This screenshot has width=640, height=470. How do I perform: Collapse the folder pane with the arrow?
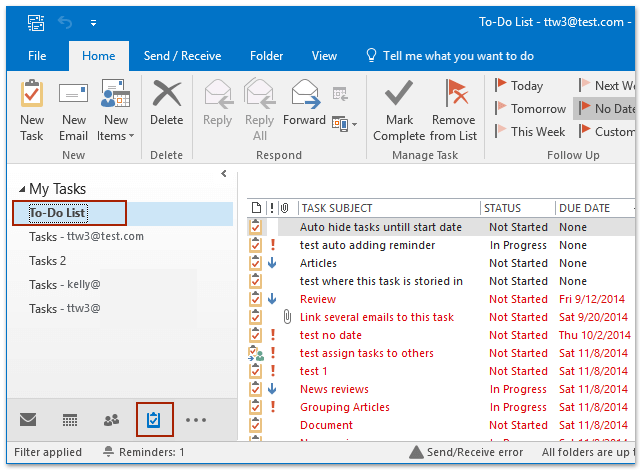pyautogui.click(x=224, y=173)
